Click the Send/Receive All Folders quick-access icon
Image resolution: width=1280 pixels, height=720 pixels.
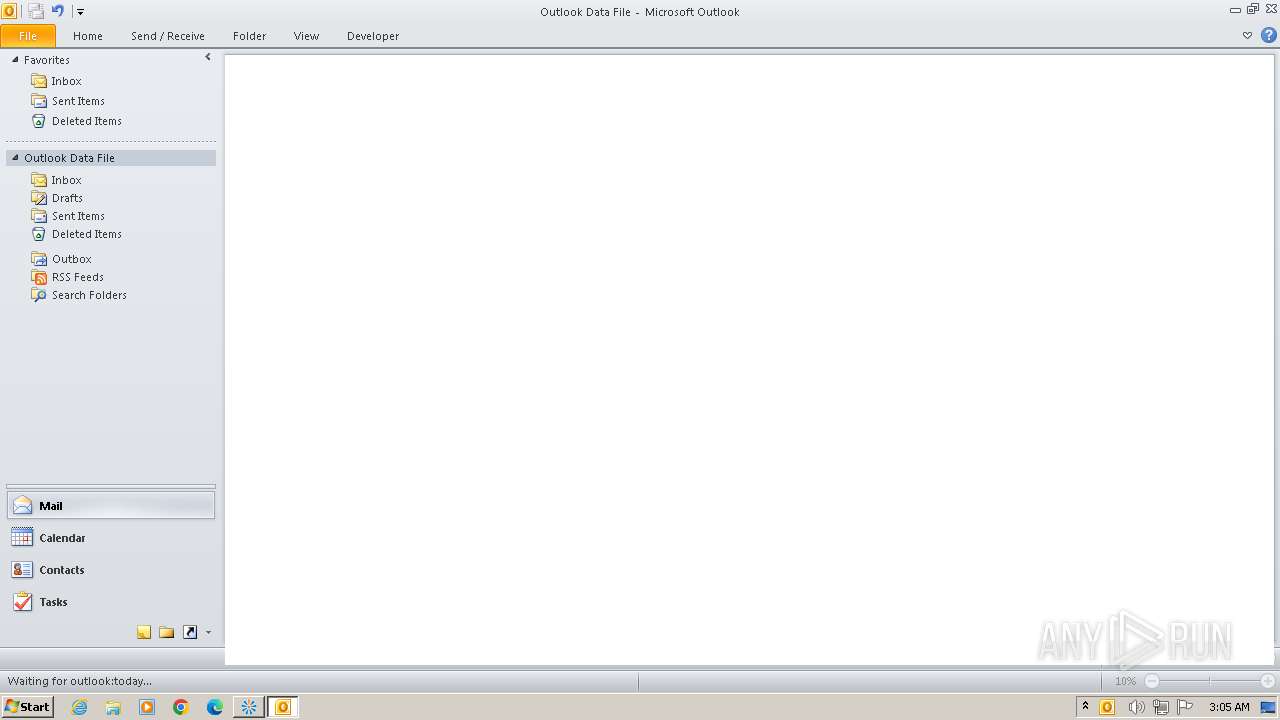(x=36, y=11)
